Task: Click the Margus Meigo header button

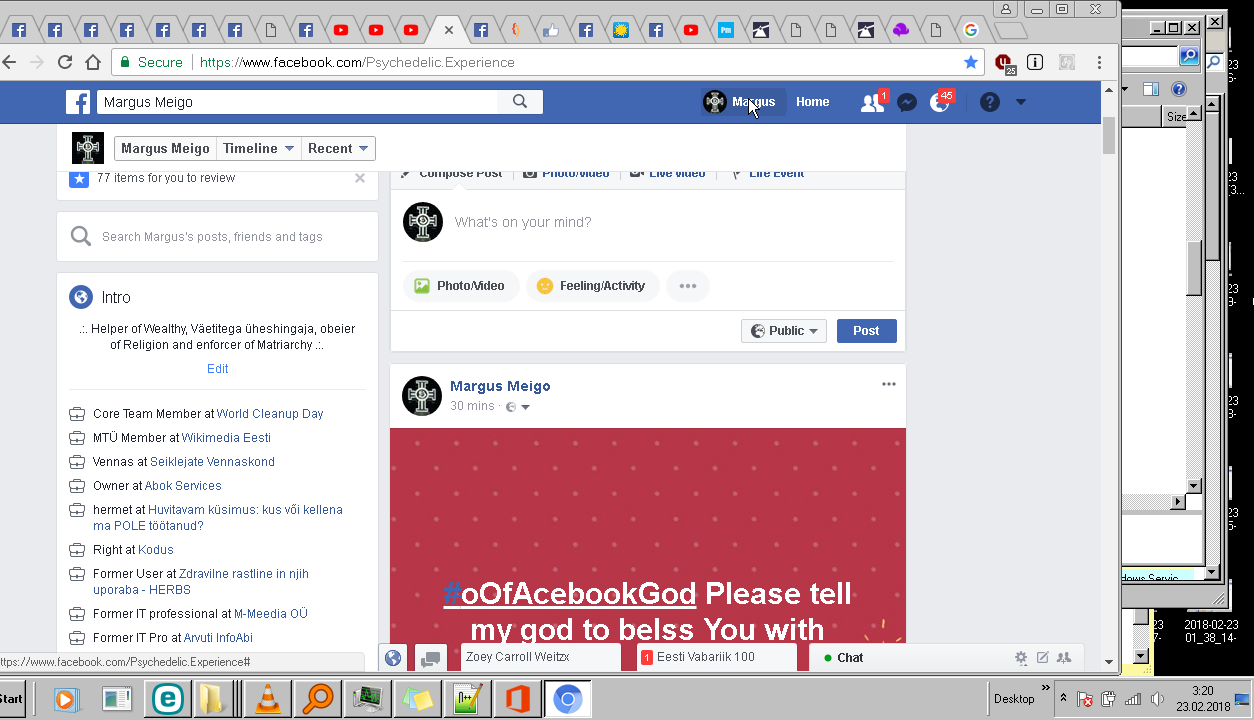Action: [x=165, y=148]
